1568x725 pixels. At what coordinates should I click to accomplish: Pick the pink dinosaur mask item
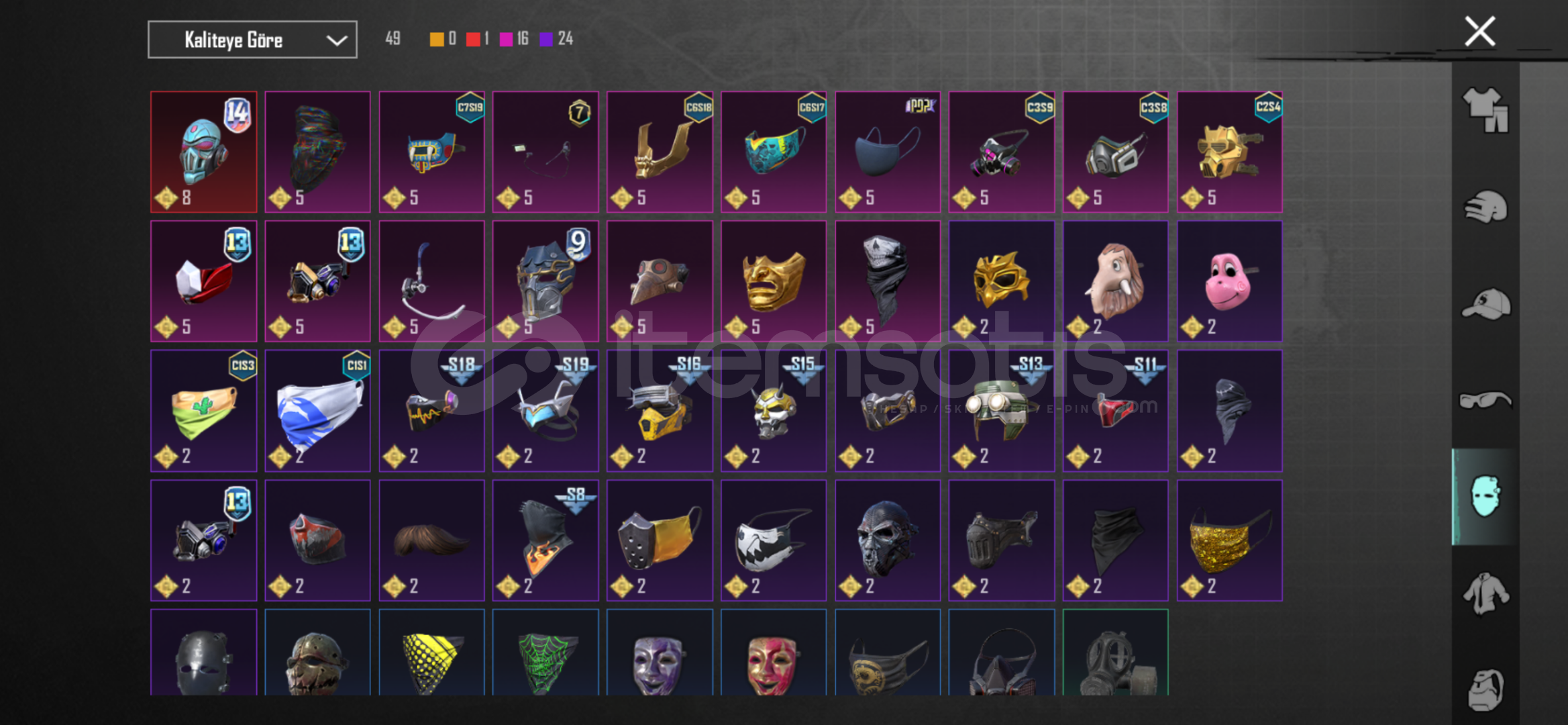(1229, 281)
